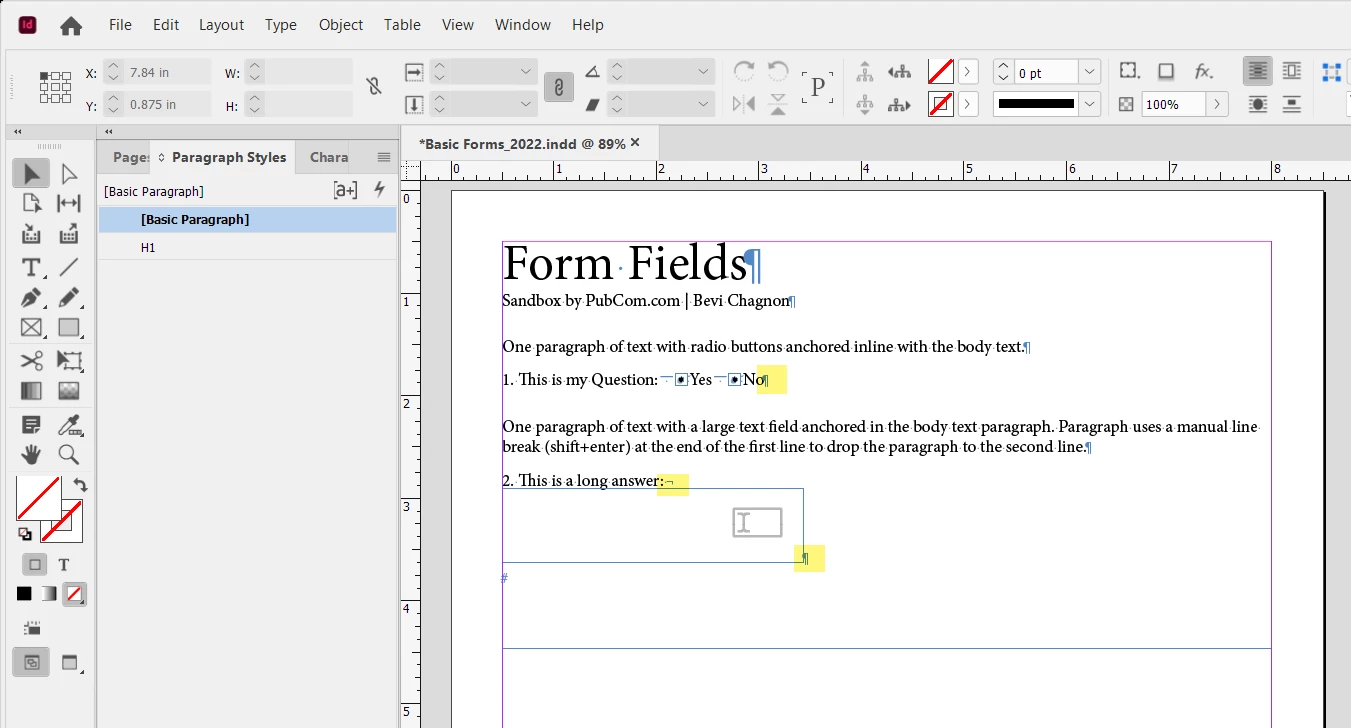Click the Quick Apply lightning icon
The height and width of the screenshot is (728, 1351).
coord(379,189)
